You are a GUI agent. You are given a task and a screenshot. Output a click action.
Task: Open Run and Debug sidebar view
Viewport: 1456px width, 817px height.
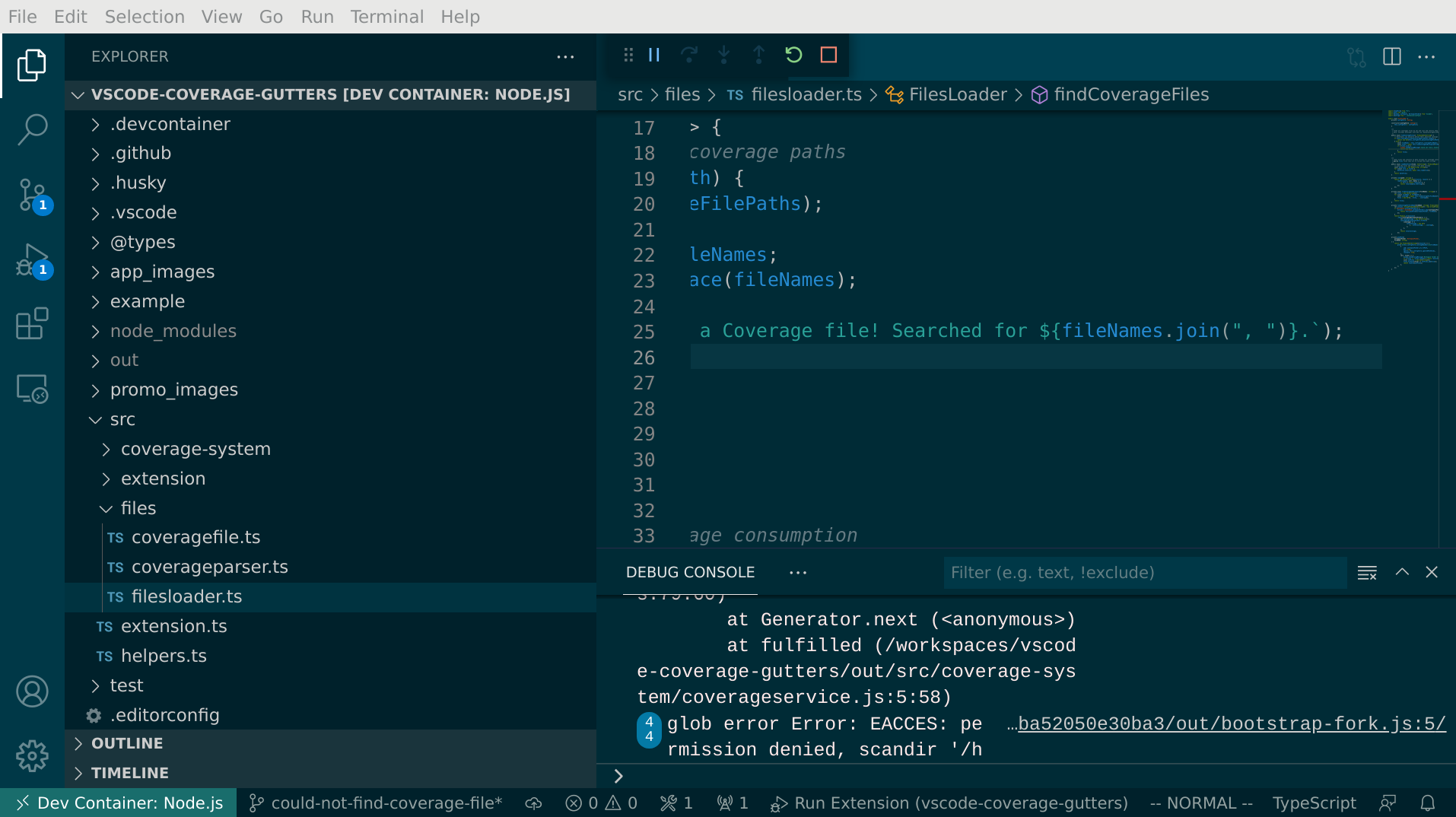point(32,260)
